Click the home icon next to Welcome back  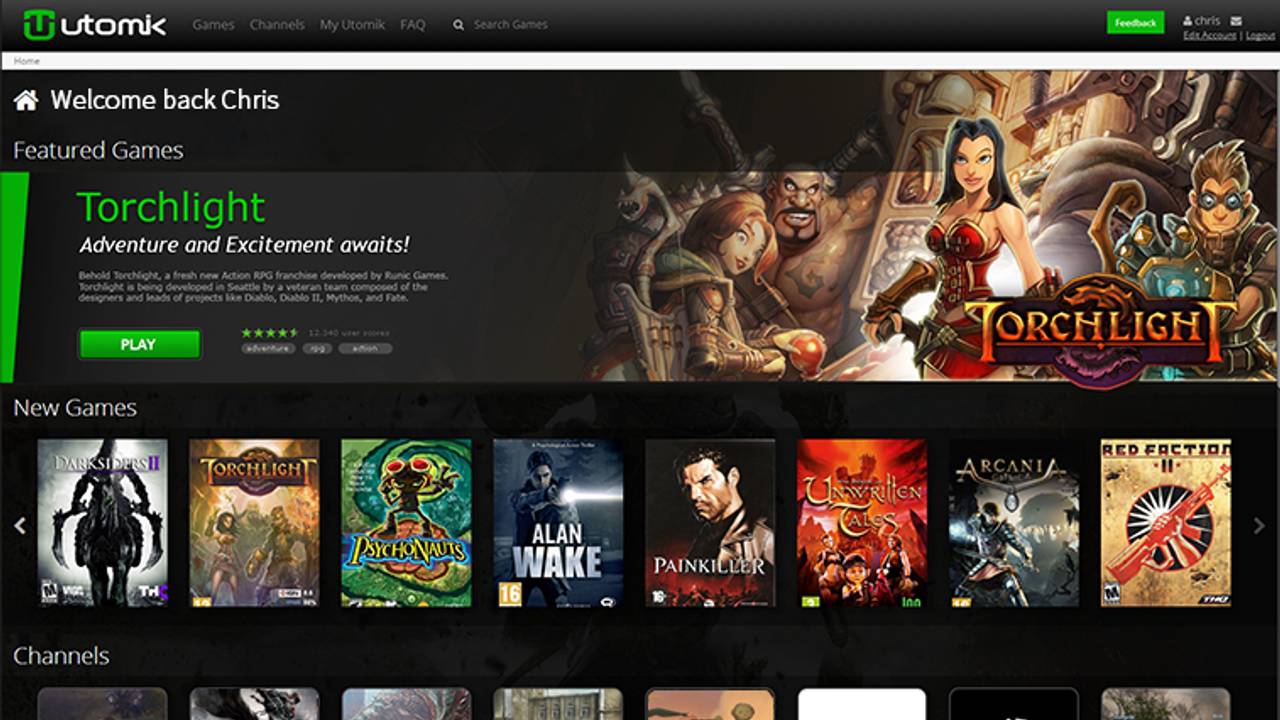point(26,100)
